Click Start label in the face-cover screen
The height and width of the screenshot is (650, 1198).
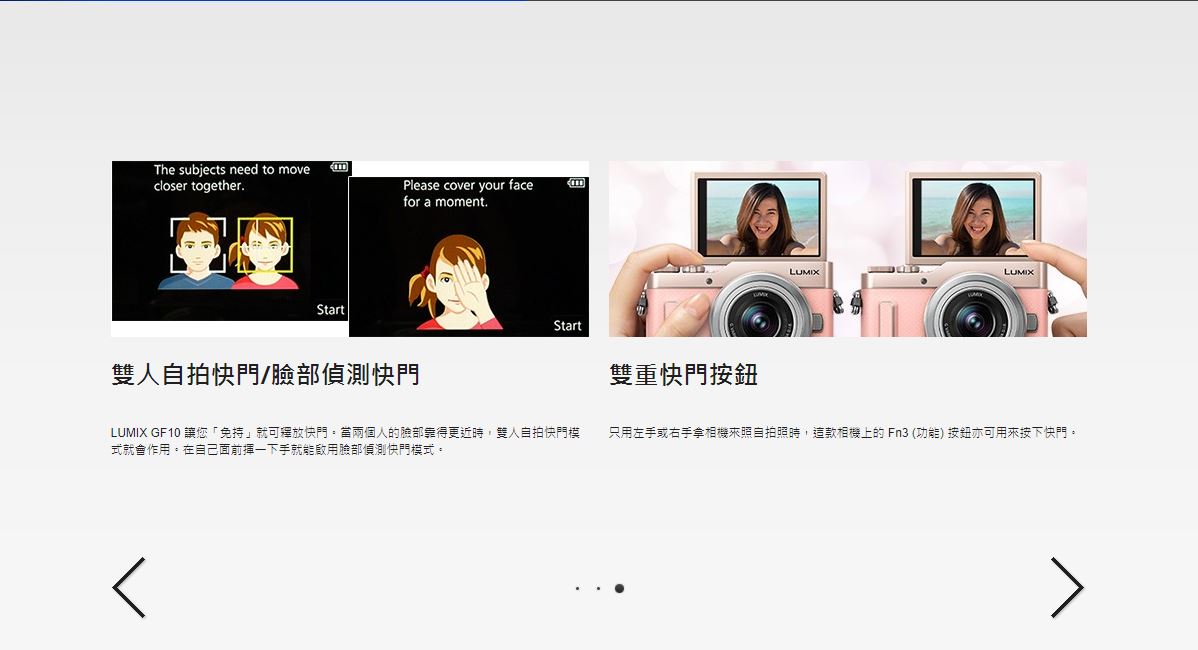[567, 325]
